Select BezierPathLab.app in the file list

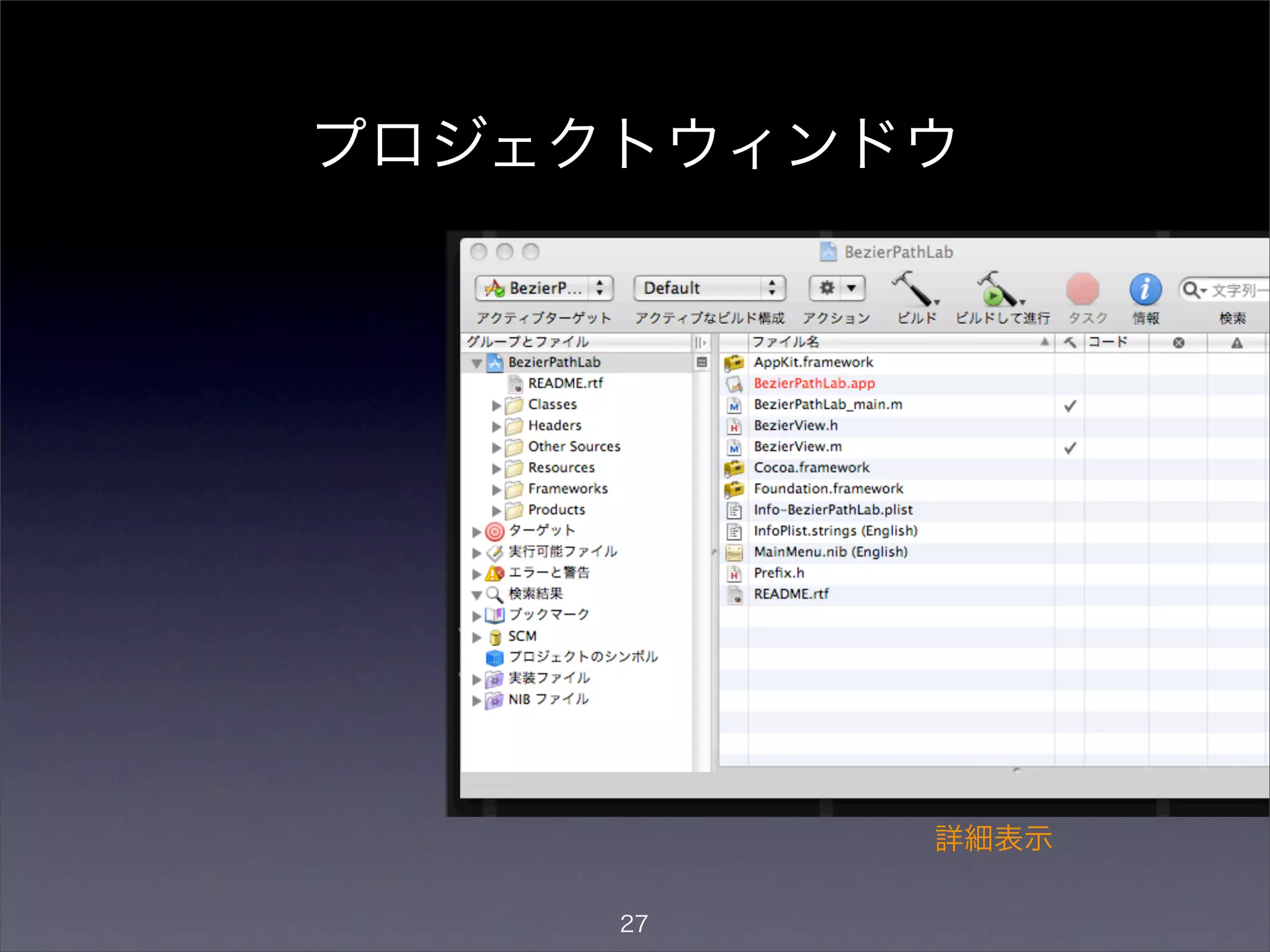(x=814, y=384)
